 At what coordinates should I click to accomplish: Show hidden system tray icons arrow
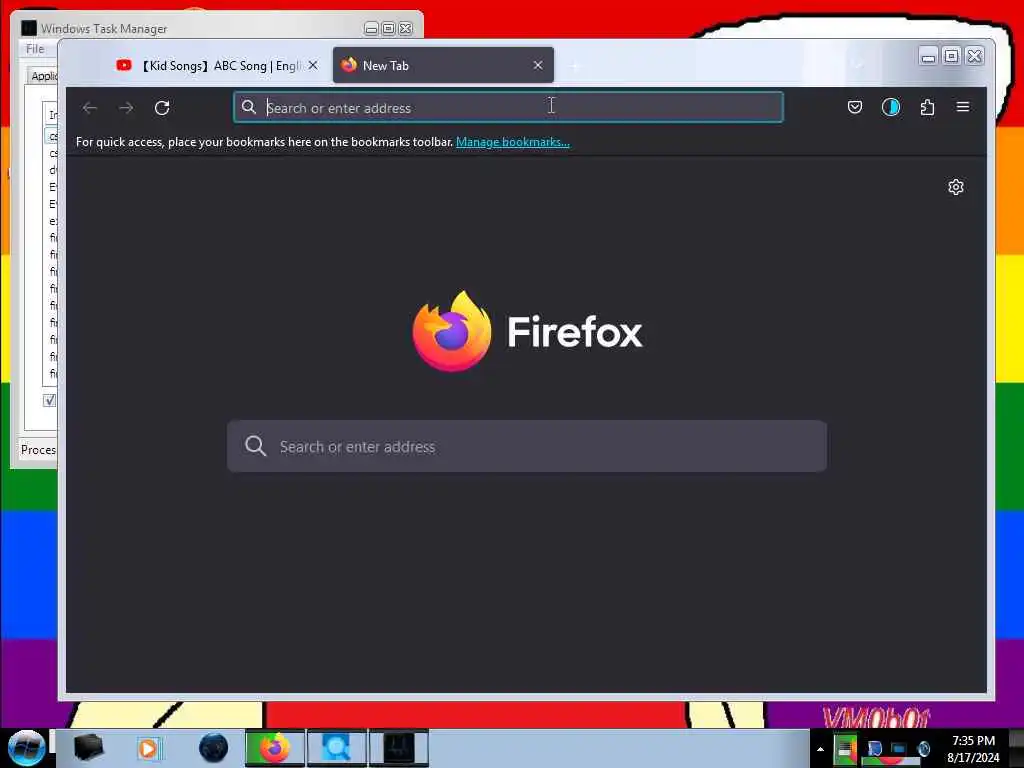[x=820, y=750]
